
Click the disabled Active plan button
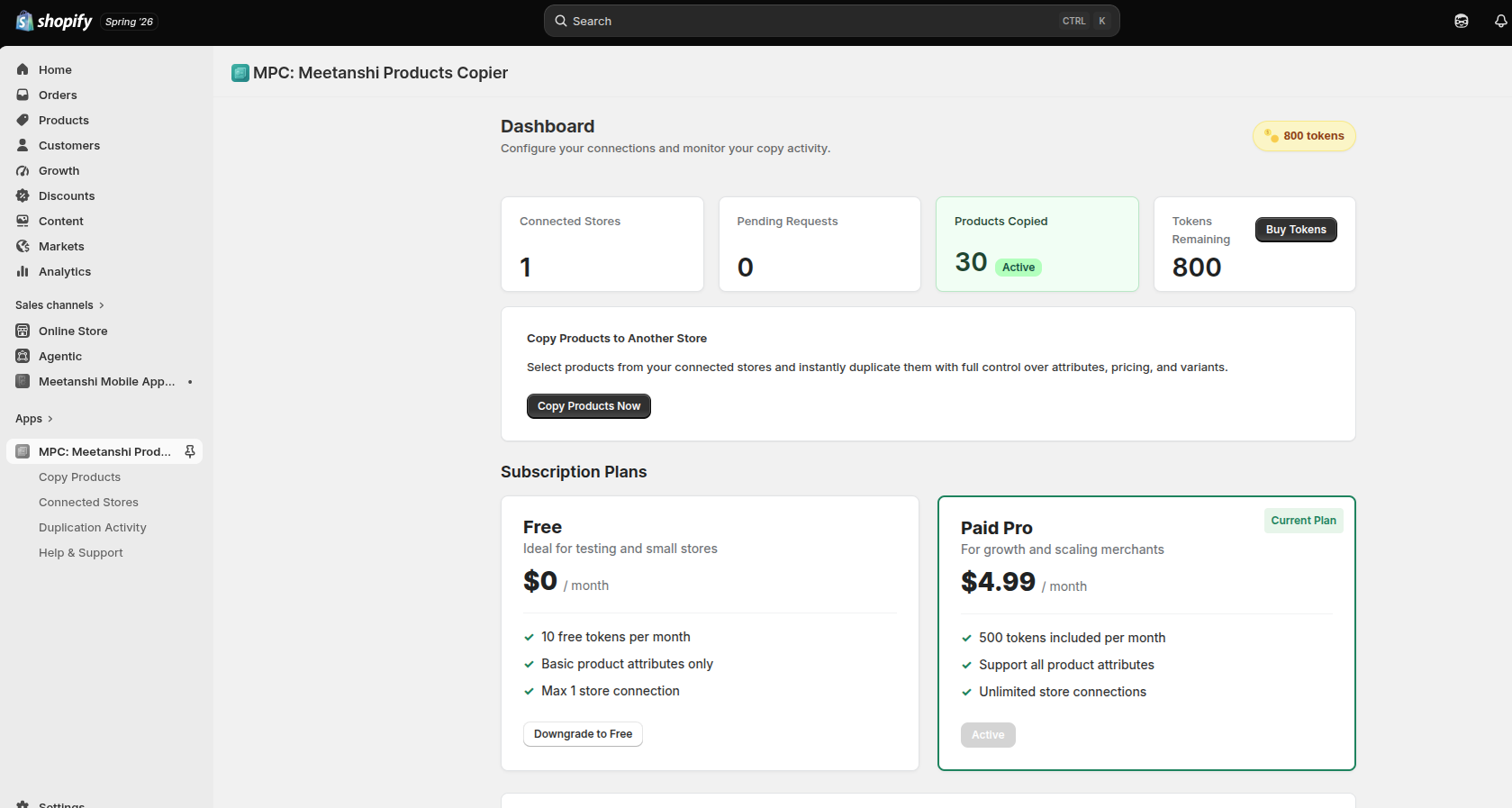[988, 735]
